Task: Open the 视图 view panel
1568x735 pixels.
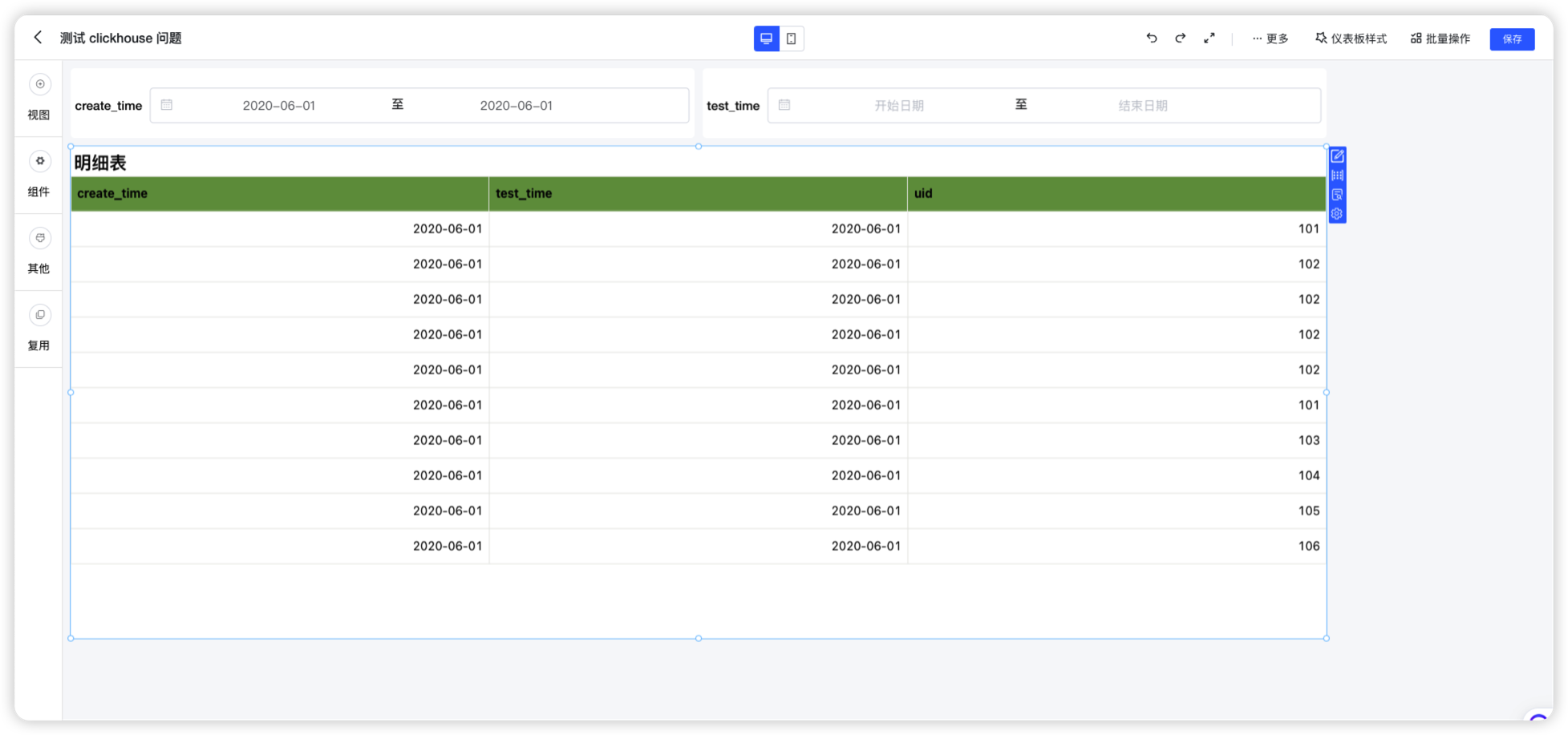Action: tap(39, 96)
